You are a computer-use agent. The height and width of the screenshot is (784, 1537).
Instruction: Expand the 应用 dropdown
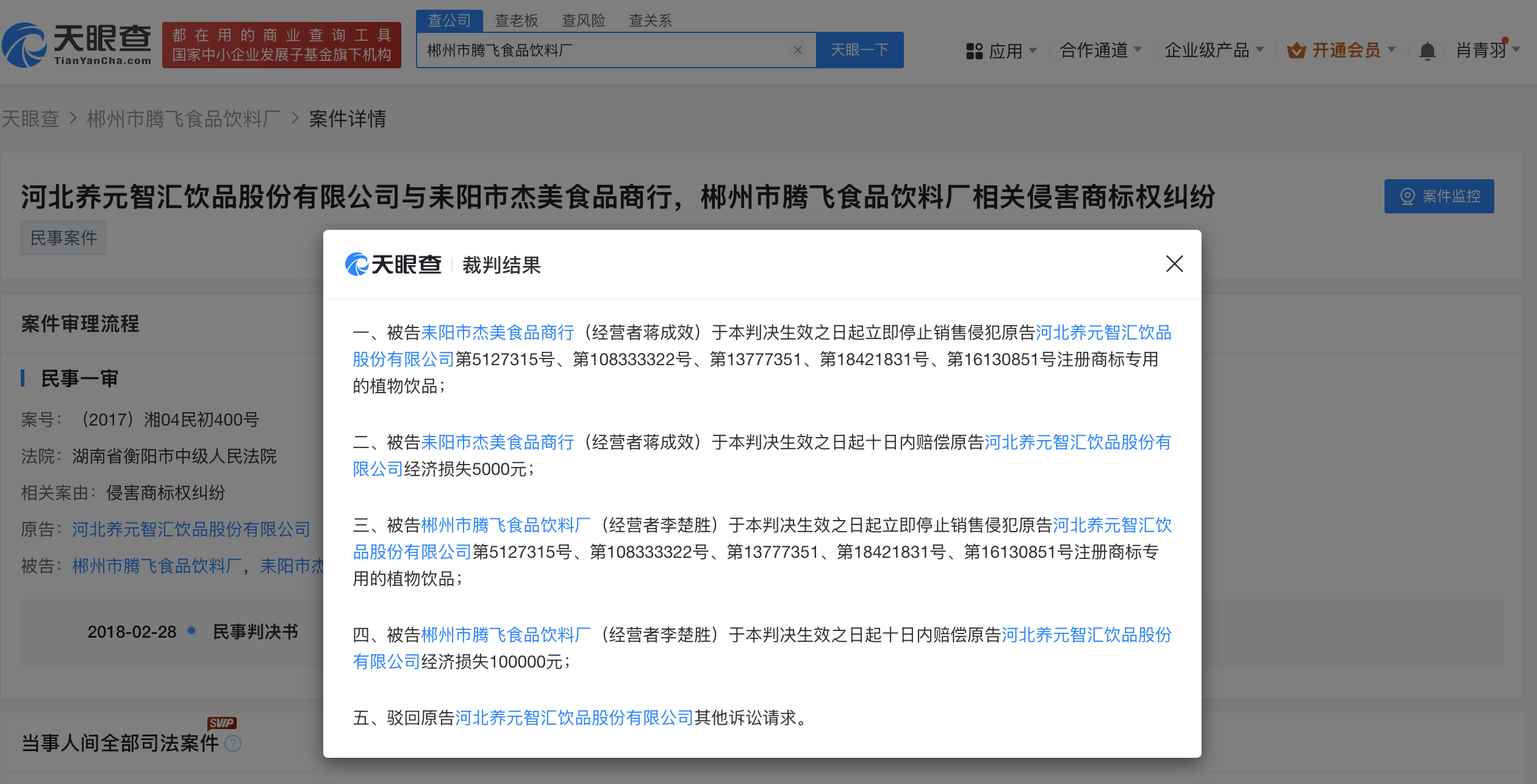tap(1033, 50)
